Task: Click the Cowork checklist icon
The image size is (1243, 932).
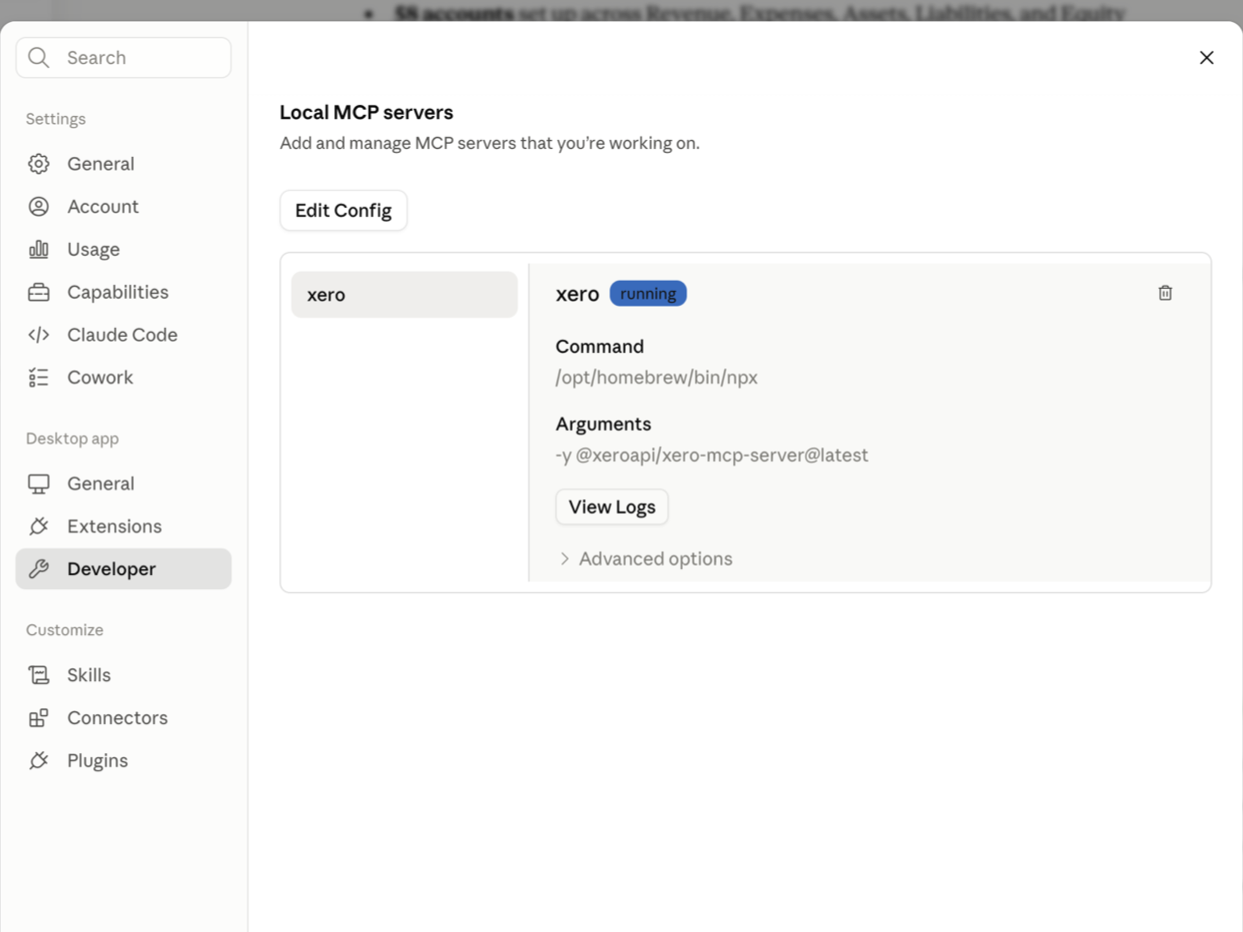Action: (39, 377)
